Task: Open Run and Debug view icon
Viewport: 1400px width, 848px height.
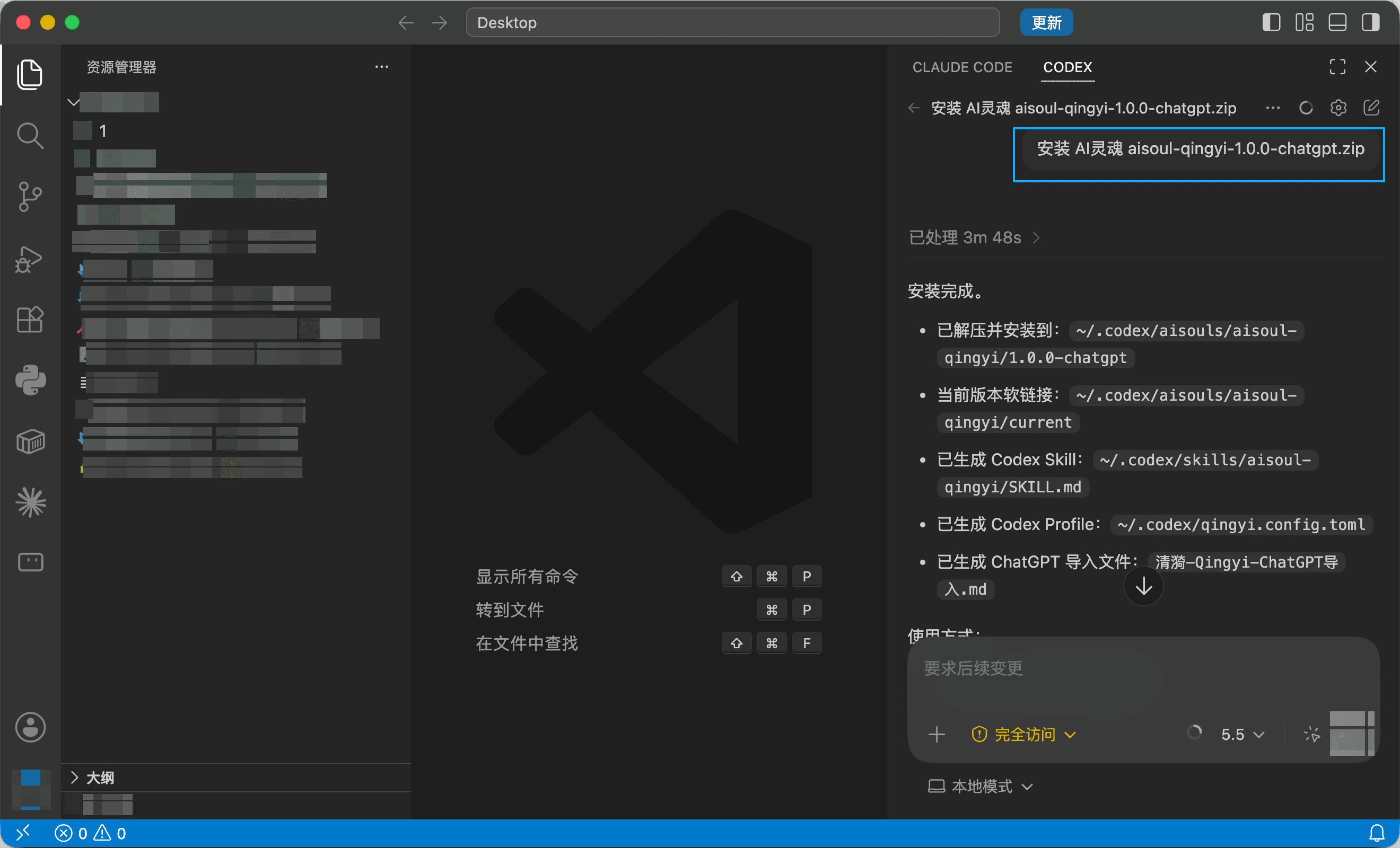Action: [x=30, y=259]
